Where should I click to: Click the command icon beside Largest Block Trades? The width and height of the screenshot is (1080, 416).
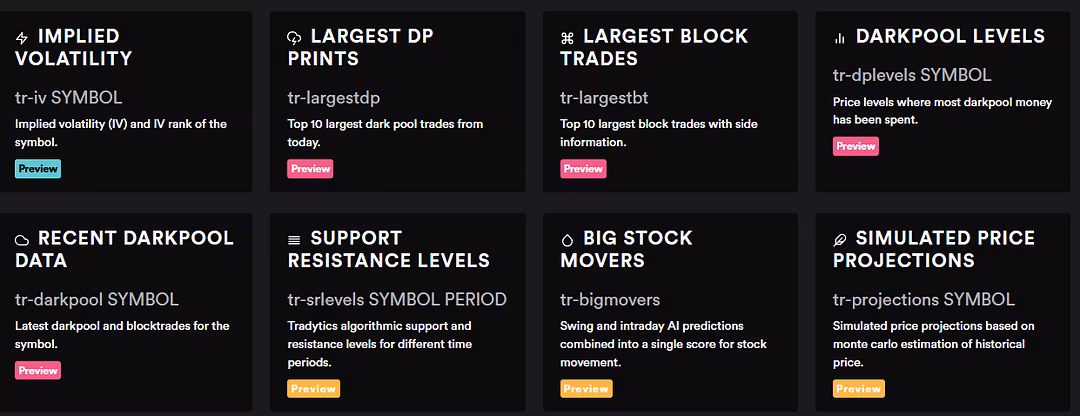[x=567, y=38]
